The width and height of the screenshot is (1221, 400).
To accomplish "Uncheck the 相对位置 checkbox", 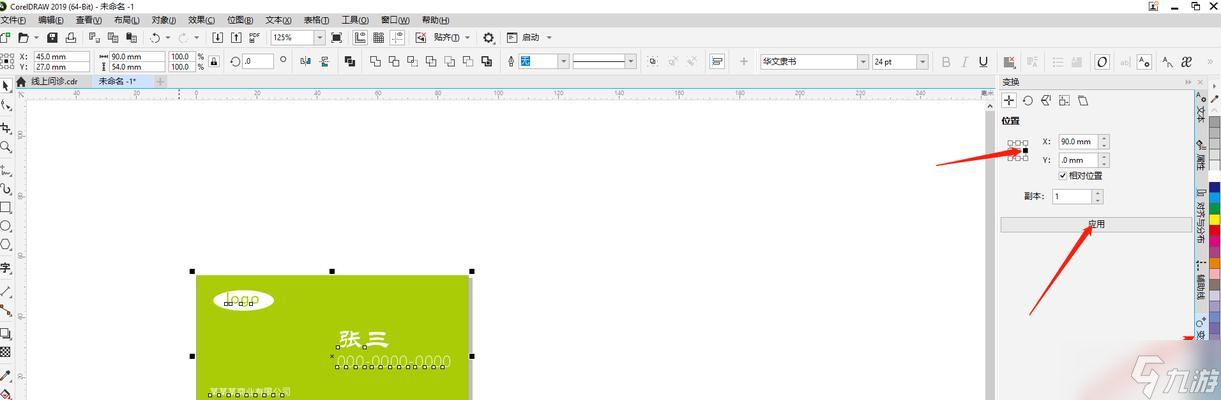I will point(1063,175).
